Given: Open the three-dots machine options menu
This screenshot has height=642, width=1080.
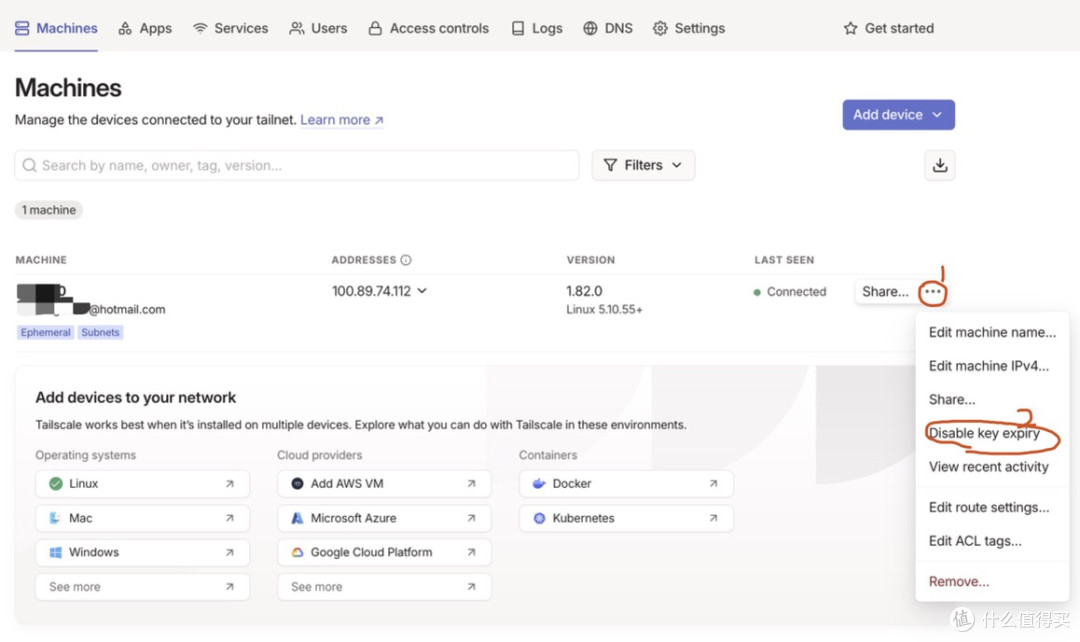Looking at the screenshot, I should (933, 292).
